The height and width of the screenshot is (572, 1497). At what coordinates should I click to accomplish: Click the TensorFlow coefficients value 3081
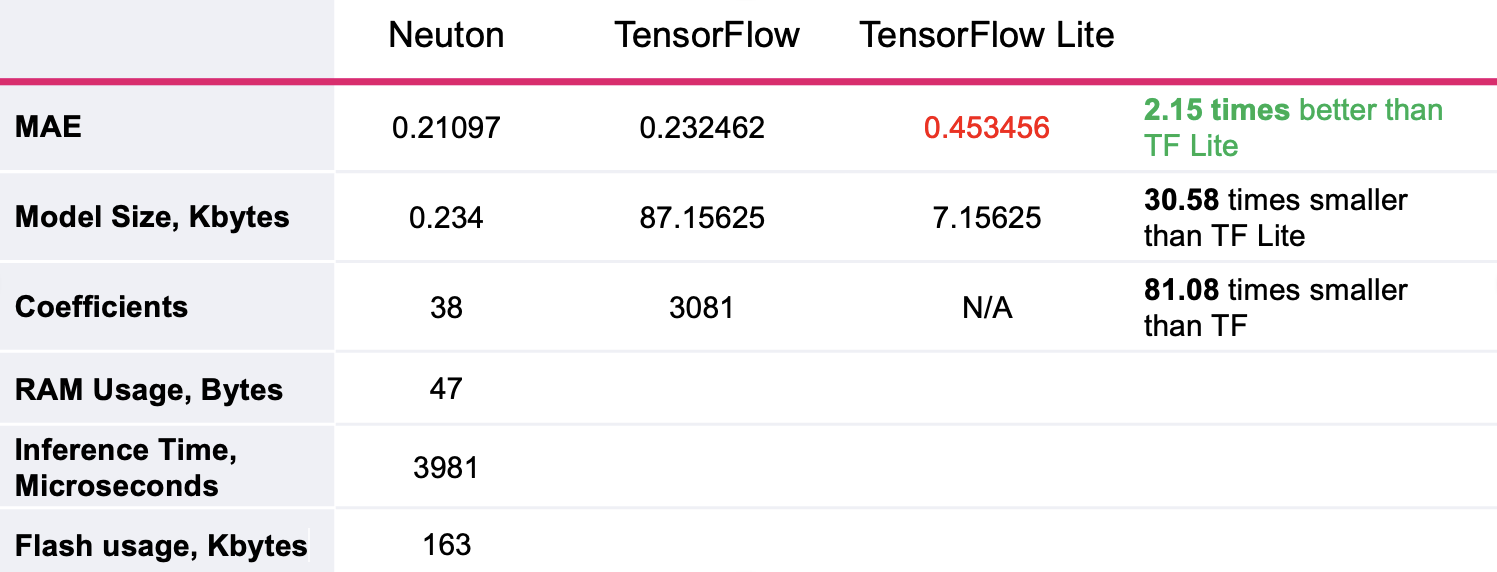click(x=702, y=307)
